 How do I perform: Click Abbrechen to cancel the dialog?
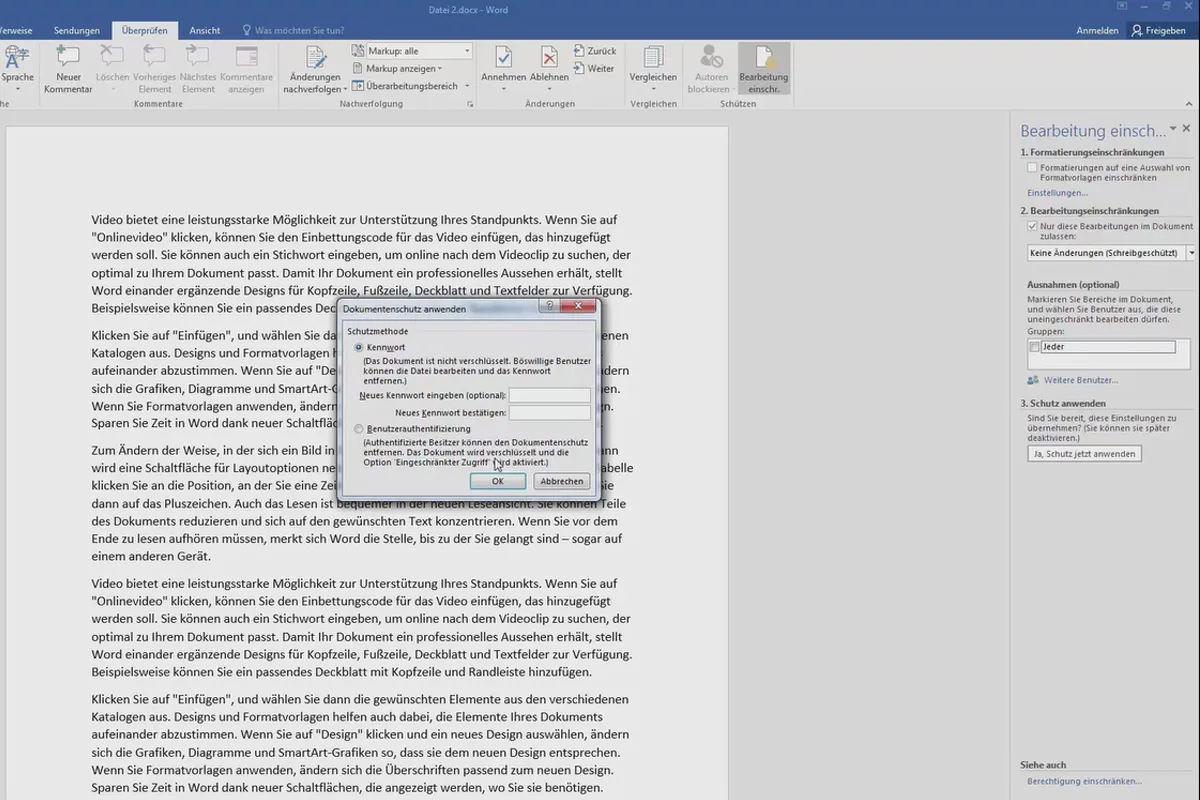(x=561, y=481)
